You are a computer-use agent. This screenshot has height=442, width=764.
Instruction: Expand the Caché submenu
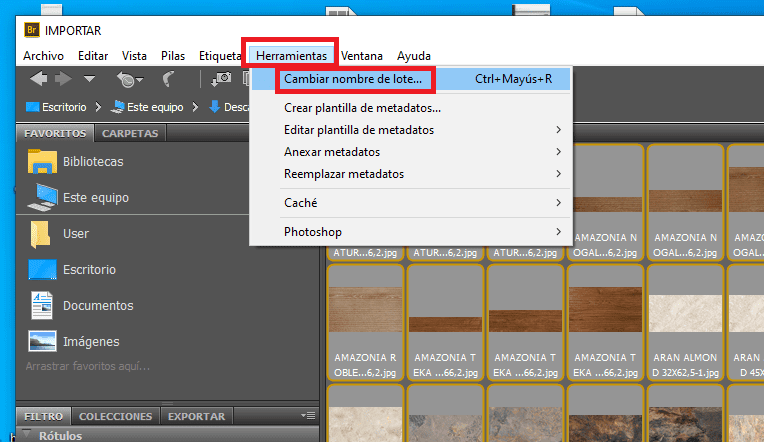point(411,203)
